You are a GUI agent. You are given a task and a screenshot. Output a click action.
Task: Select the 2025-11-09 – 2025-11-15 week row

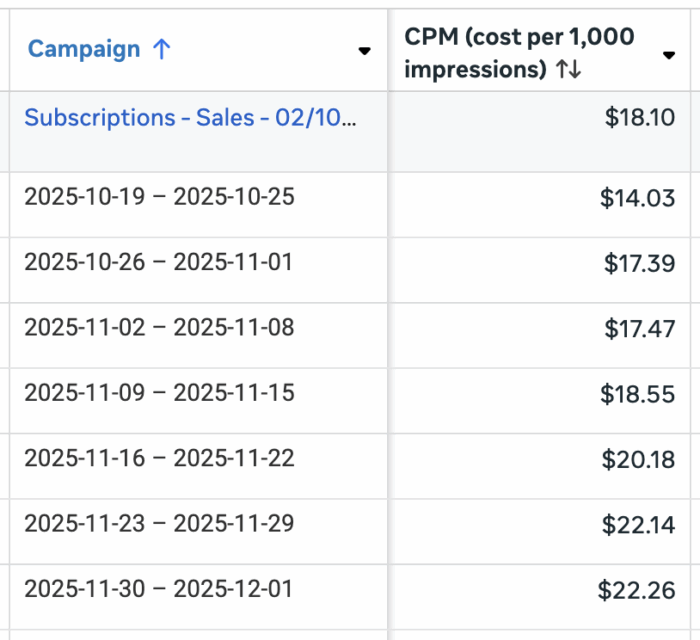point(160,393)
